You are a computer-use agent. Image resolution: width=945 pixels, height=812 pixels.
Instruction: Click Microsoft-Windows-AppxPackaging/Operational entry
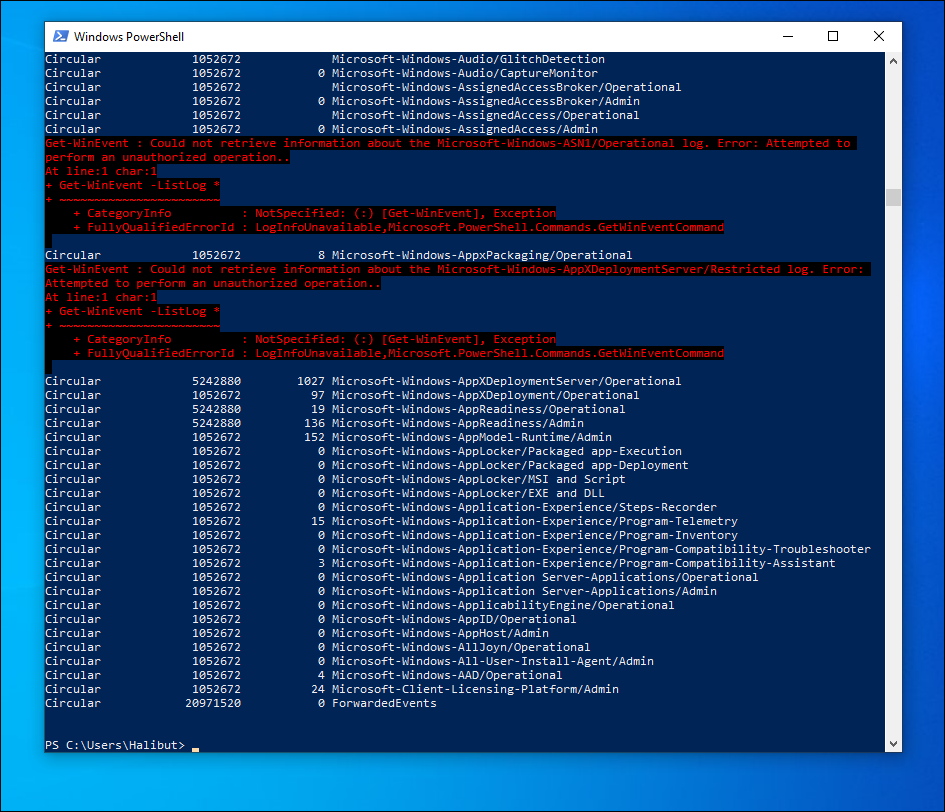click(482, 255)
